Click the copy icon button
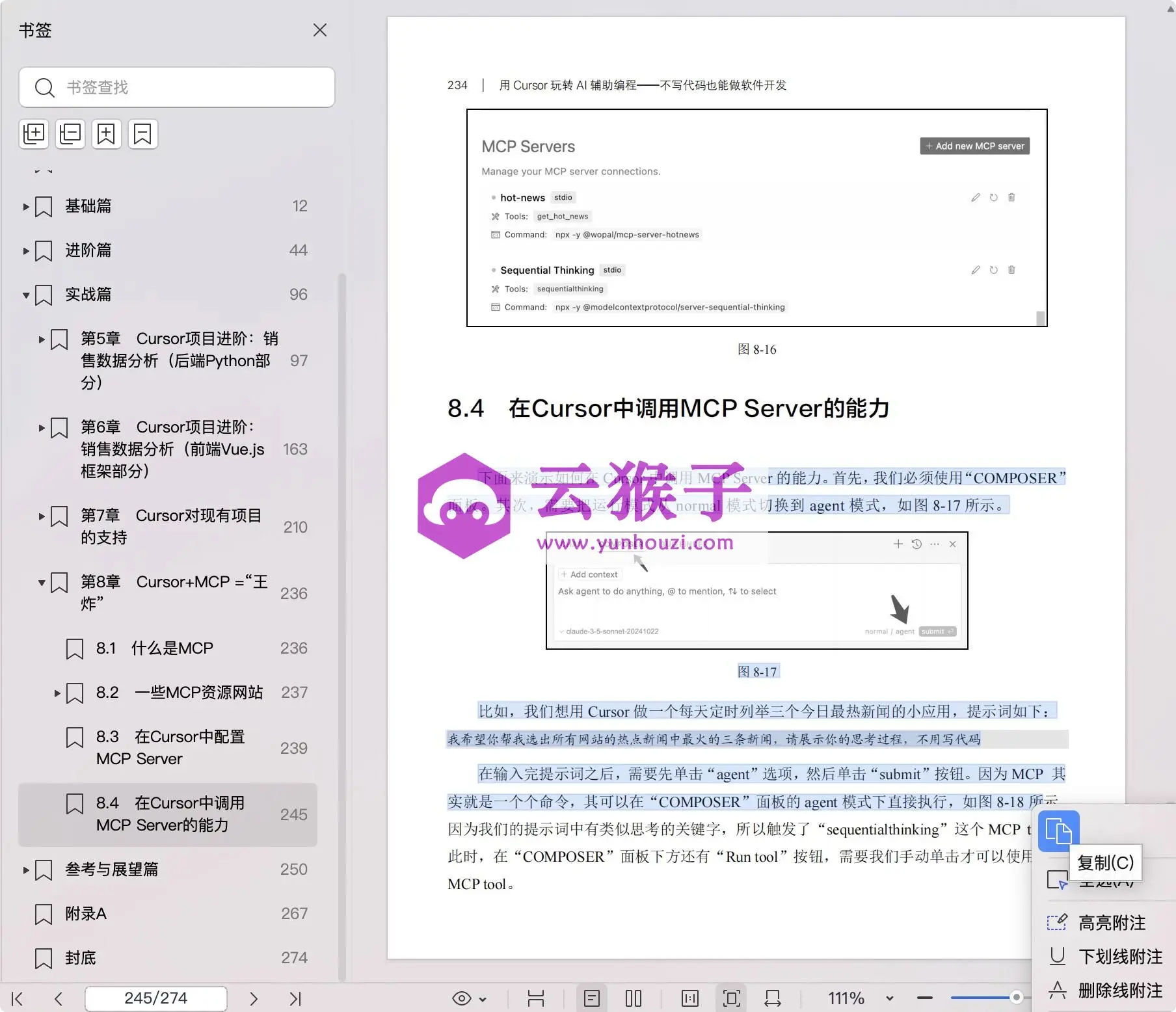This screenshot has width=1176, height=1012. pos(1059,831)
